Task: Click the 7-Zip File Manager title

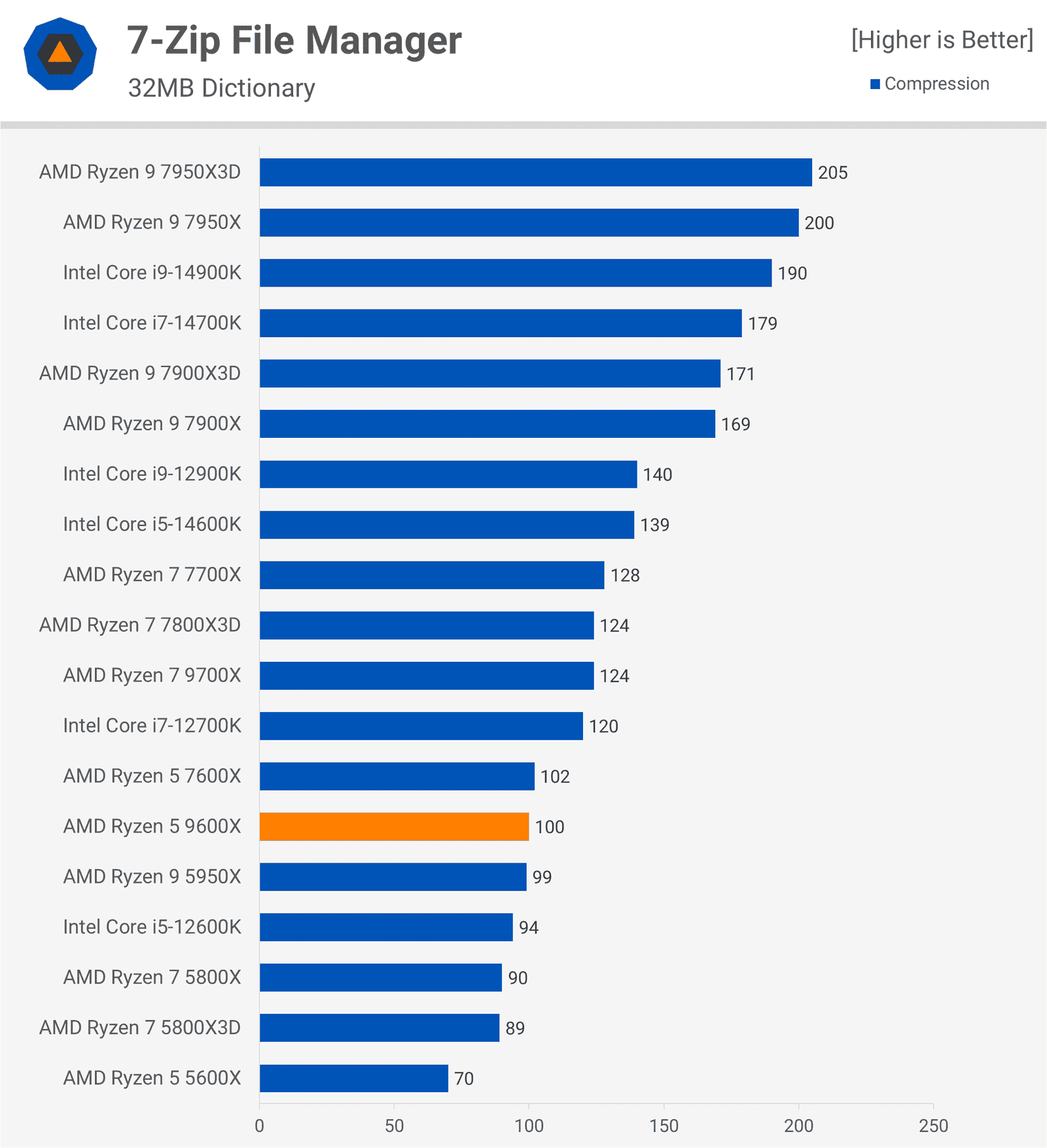Action: 294,41
